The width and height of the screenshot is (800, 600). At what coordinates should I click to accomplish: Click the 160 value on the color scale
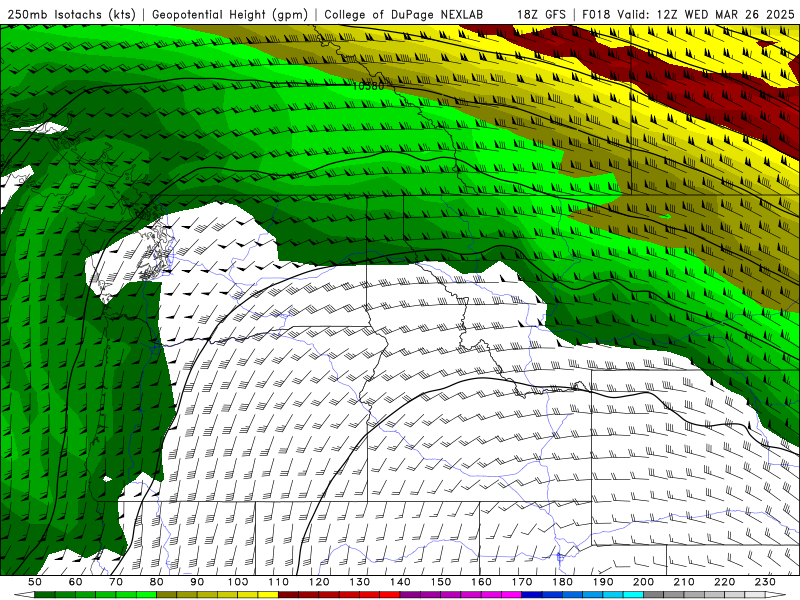(x=481, y=582)
